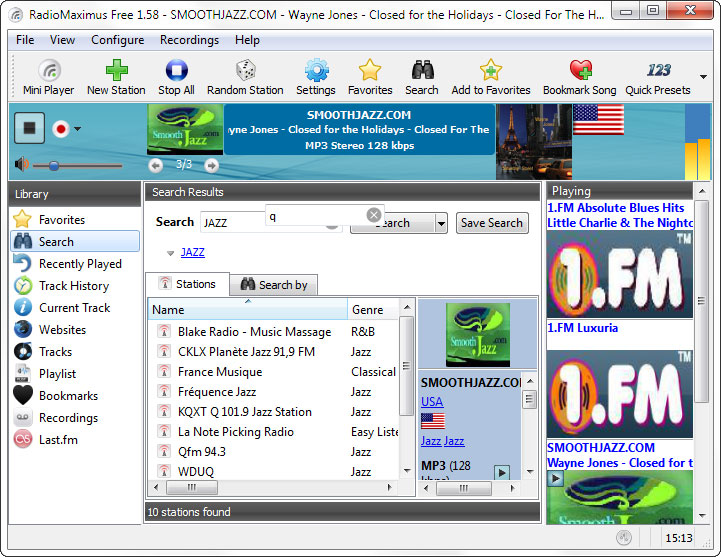Click Stop All in toolbar
This screenshot has height=557, width=721.
(x=176, y=77)
